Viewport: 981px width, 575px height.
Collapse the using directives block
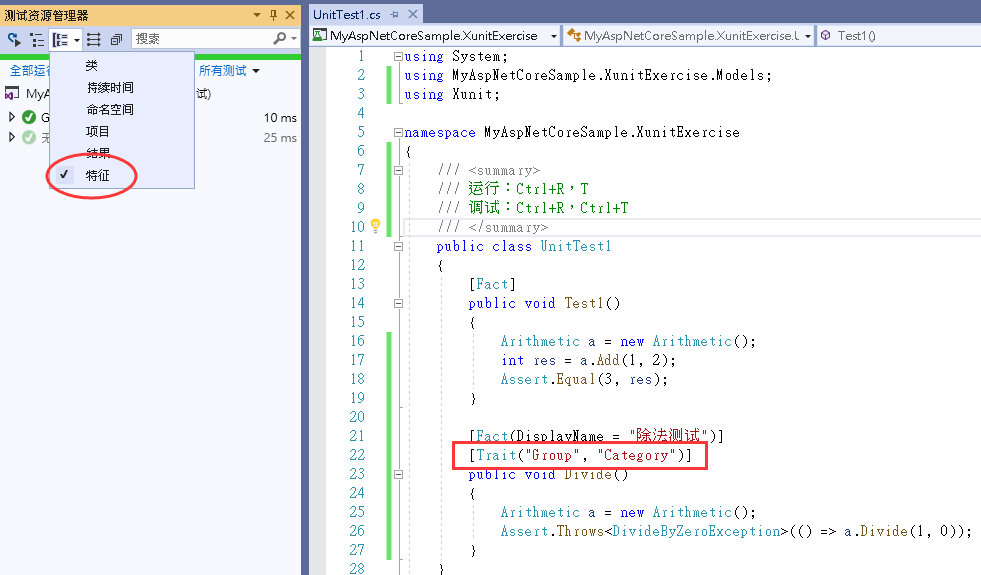(x=398, y=56)
